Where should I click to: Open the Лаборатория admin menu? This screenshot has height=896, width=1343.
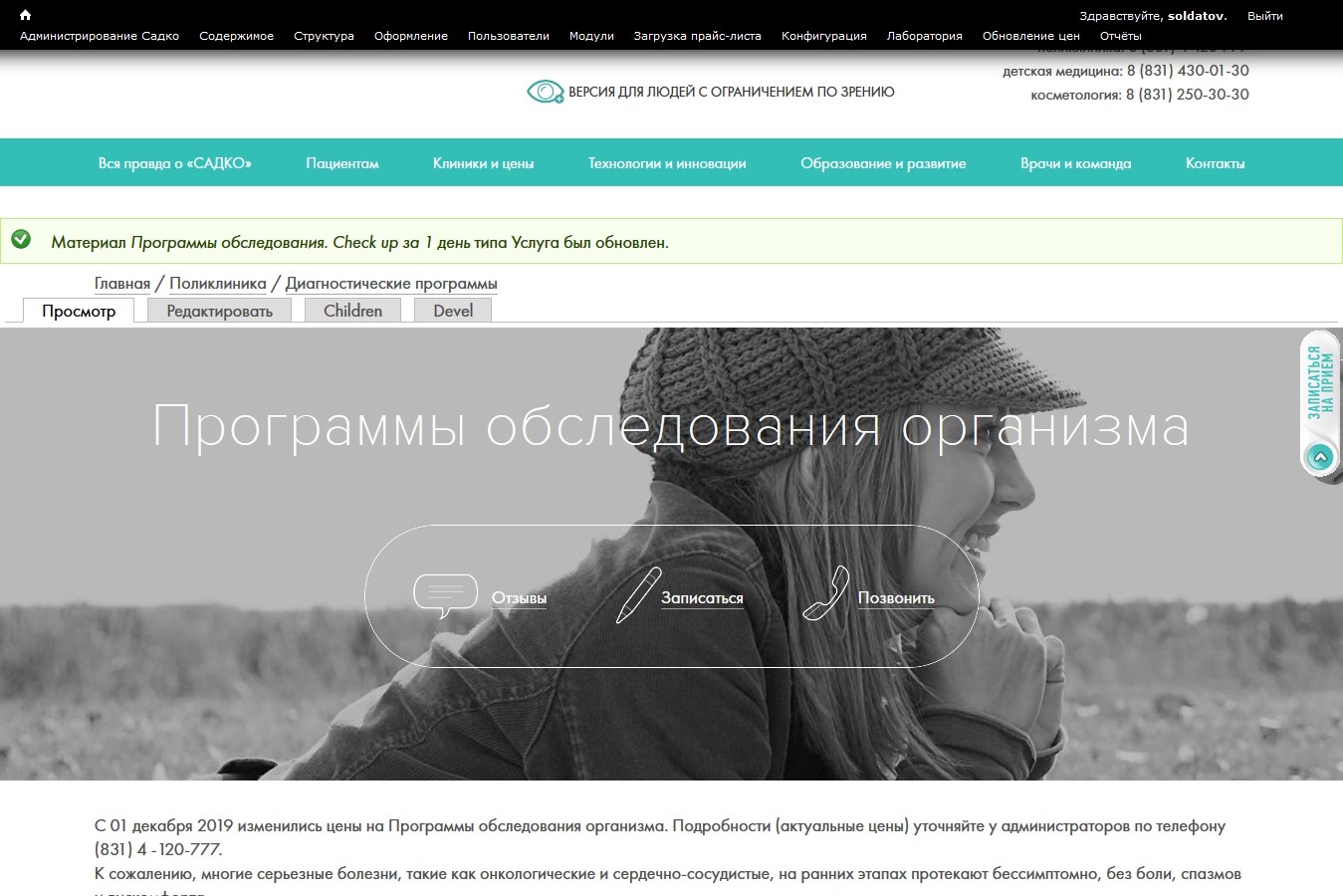[x=925, y=36]
